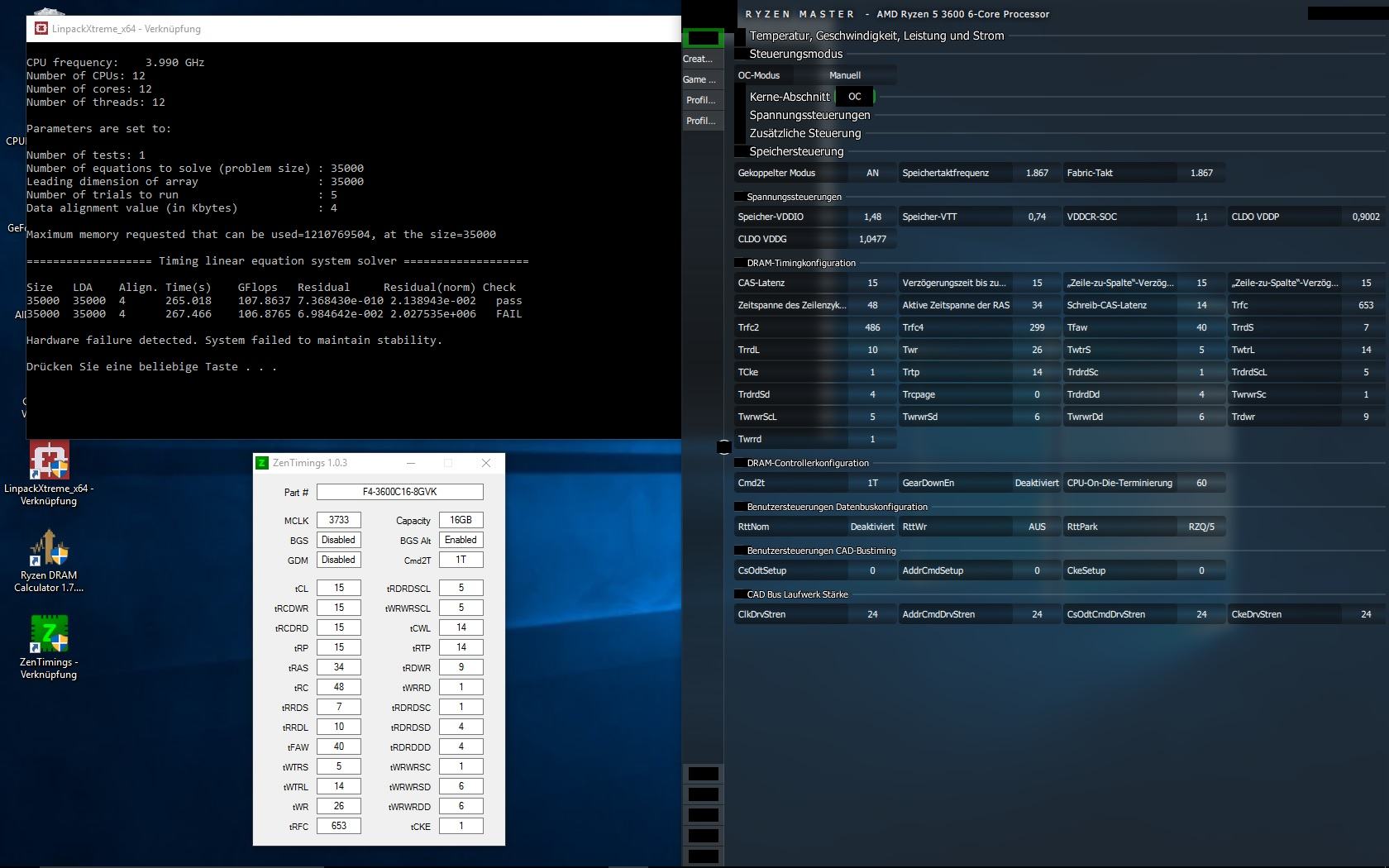Minimize the ZenTimings window
Viewport: 1389px width, 868px height.
(410, 463)
